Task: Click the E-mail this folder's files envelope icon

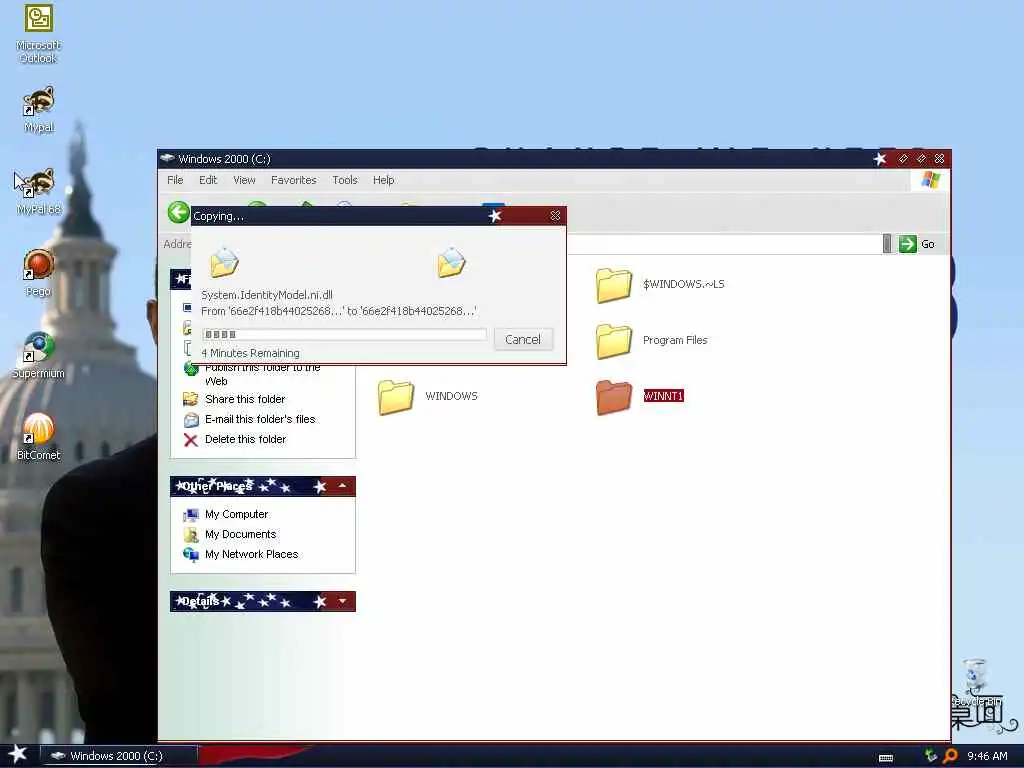Action: (191, 419)
